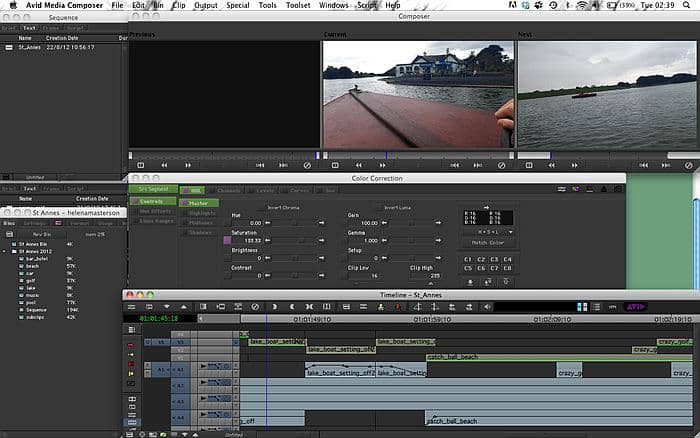Switch Sequence bin to Text tab
700x438 pixels.
click(x=29, y=28)
